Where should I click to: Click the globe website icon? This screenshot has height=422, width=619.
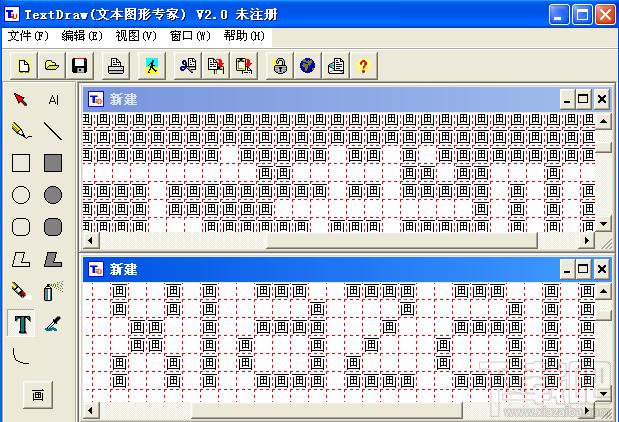(308, 66)
